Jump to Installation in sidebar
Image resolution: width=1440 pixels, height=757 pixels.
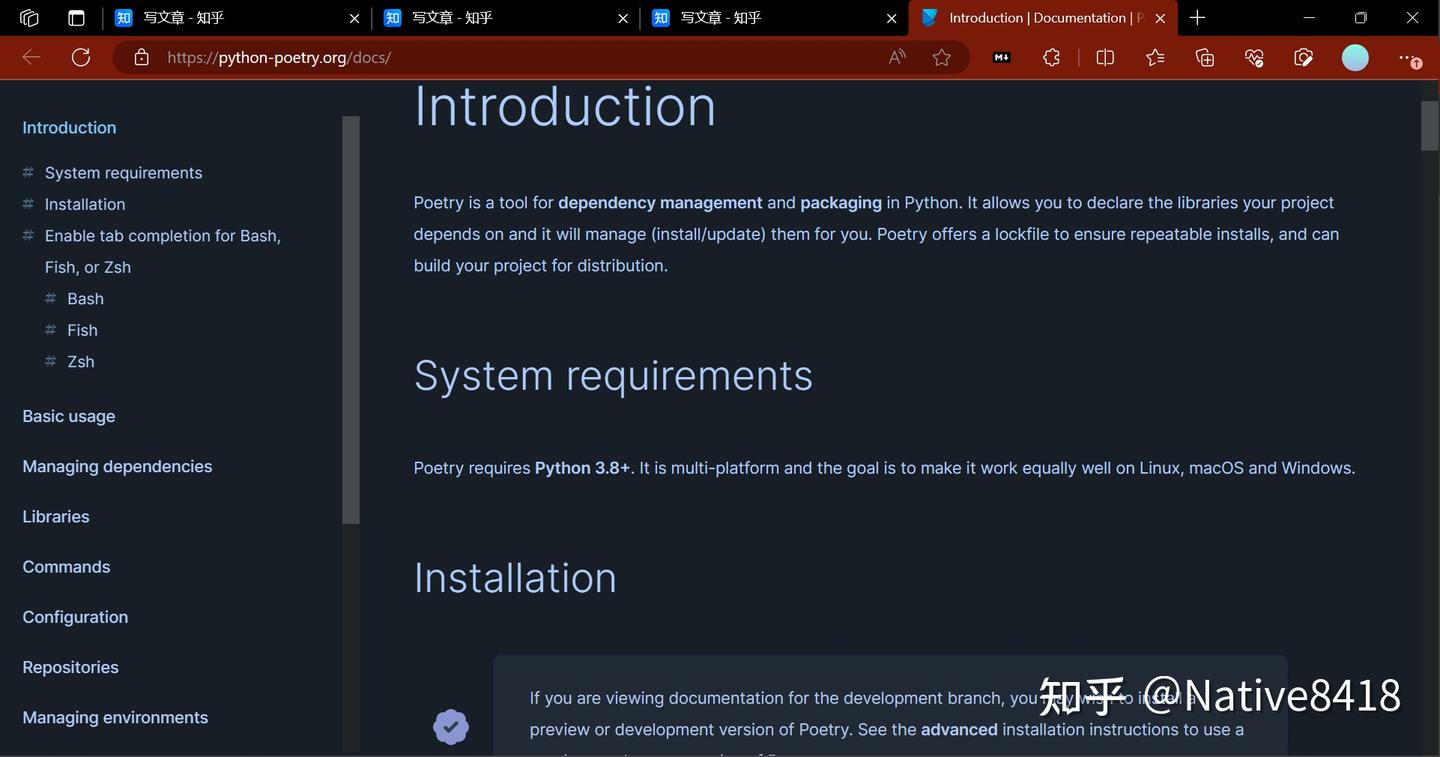tap(85, 204)
